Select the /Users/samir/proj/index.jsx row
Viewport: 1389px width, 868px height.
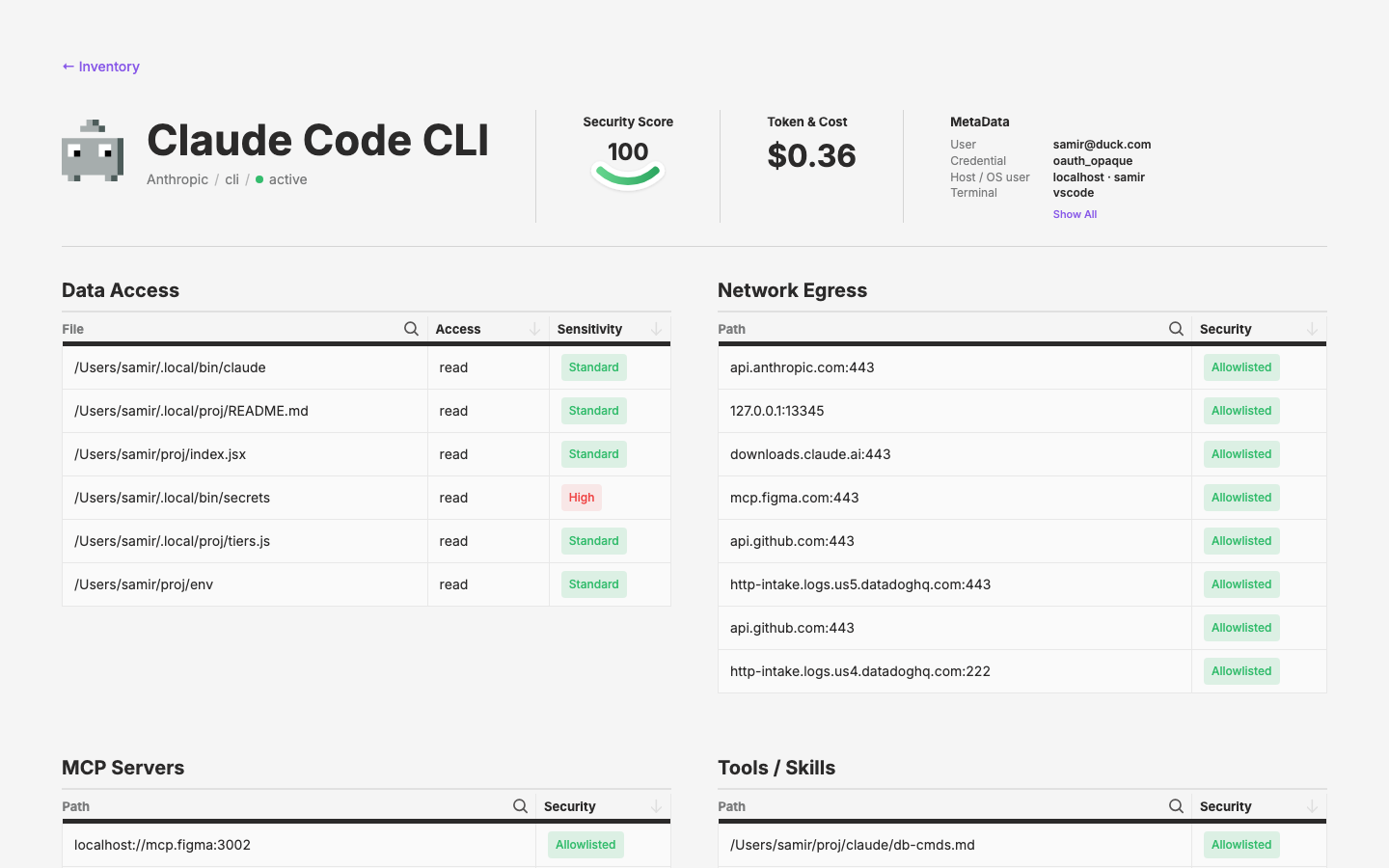[x=367, y=454]
